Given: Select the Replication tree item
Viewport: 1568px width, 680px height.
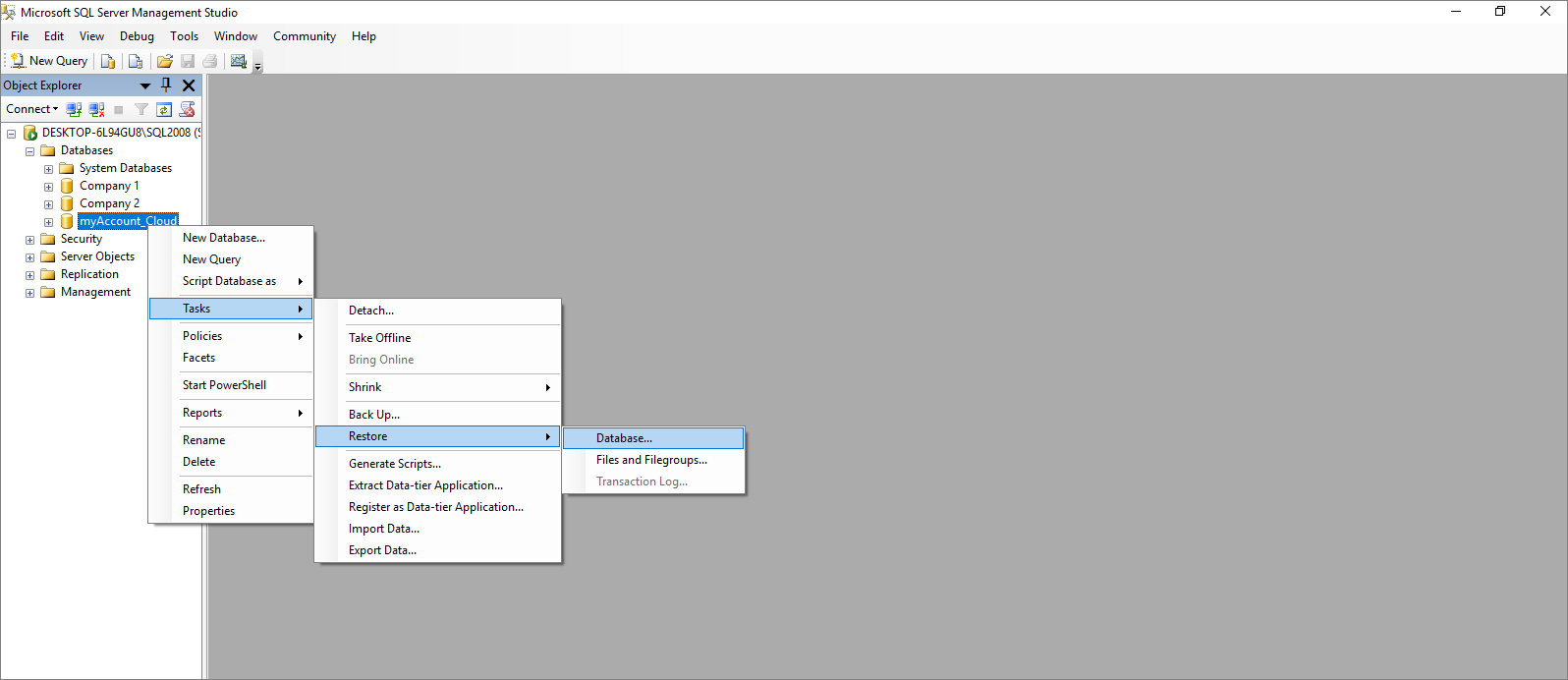Looking at the screenshot, I should 89,274.
